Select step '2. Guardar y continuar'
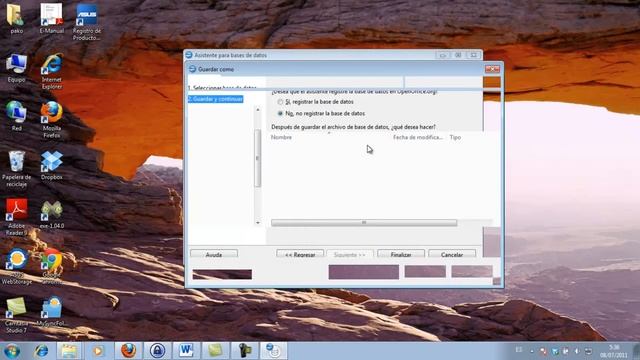640x360 pixels. pos(216,99)
